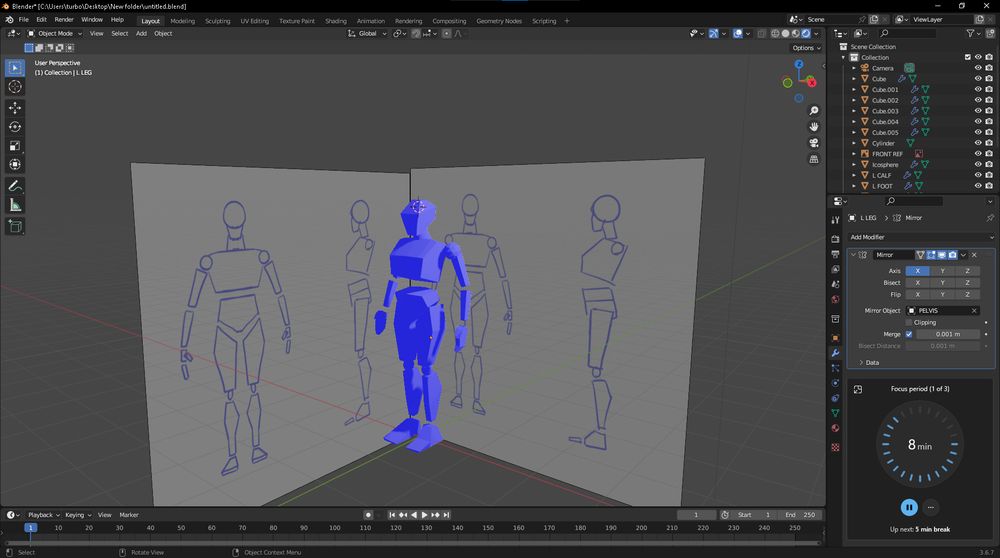Switch to wireframe viewport shading
Screen dimensions: 1000x558
click(x=774, y=33)
